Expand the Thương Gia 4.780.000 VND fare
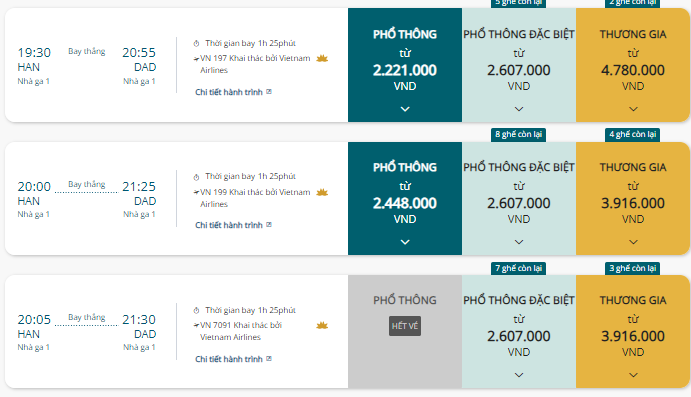Screen dimensions: 691x397 pos(633,109)
